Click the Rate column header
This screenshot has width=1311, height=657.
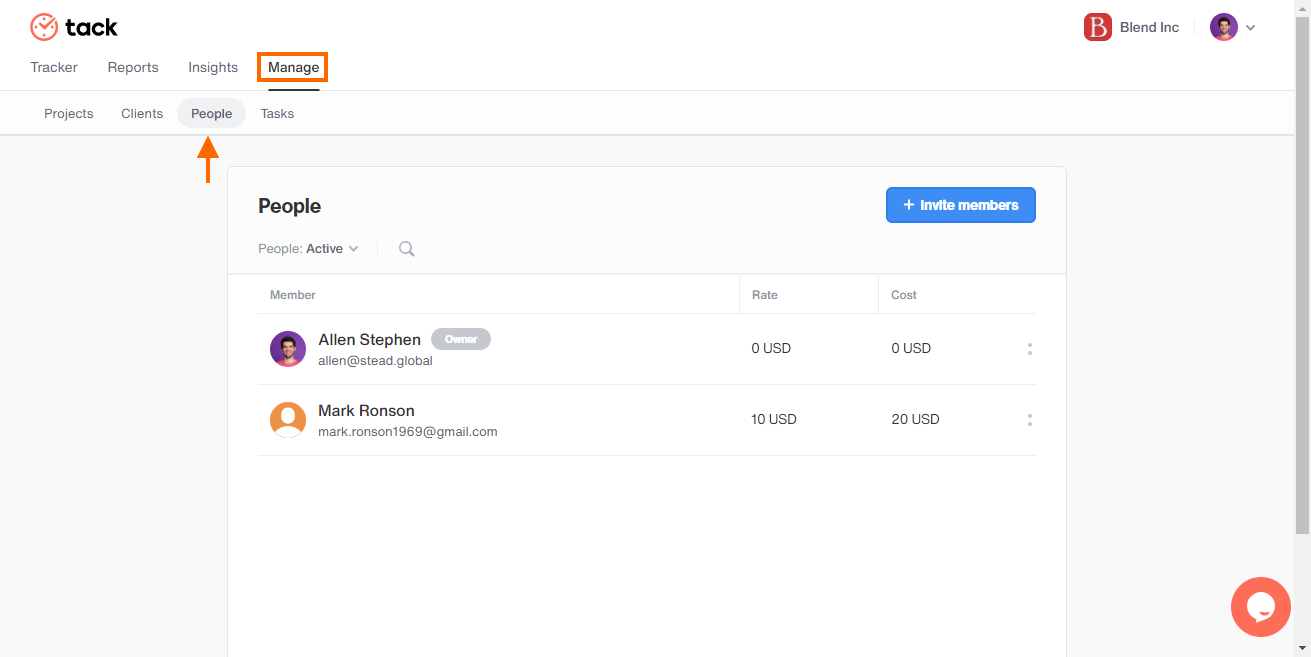click(765, 295)
